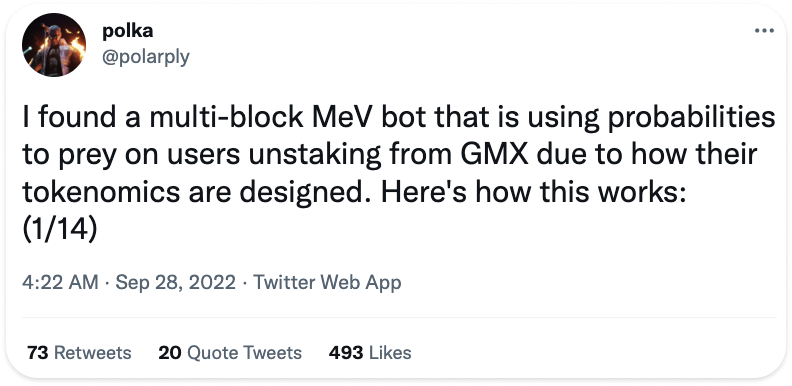Click the bold 20 quote count
792x386 pixels.
click(170, 353)
